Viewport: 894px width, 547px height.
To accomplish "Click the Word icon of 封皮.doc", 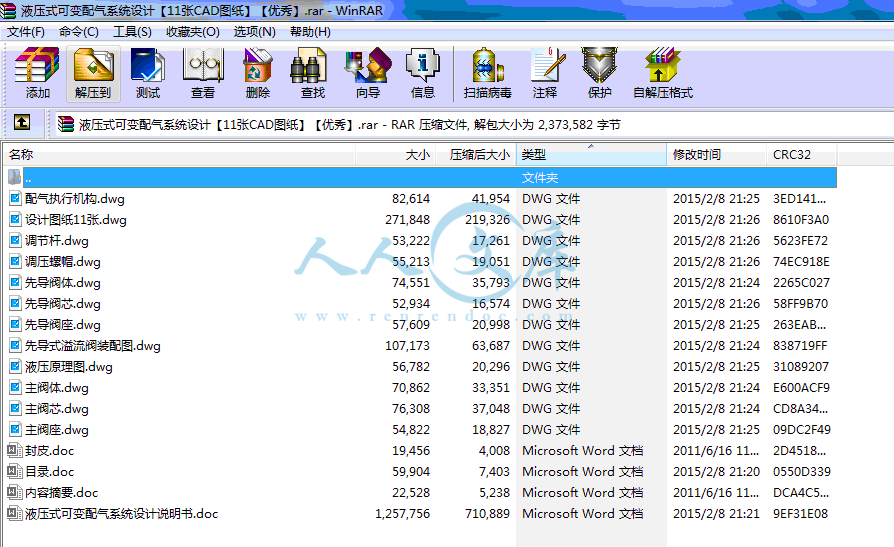I will [15, 451].
